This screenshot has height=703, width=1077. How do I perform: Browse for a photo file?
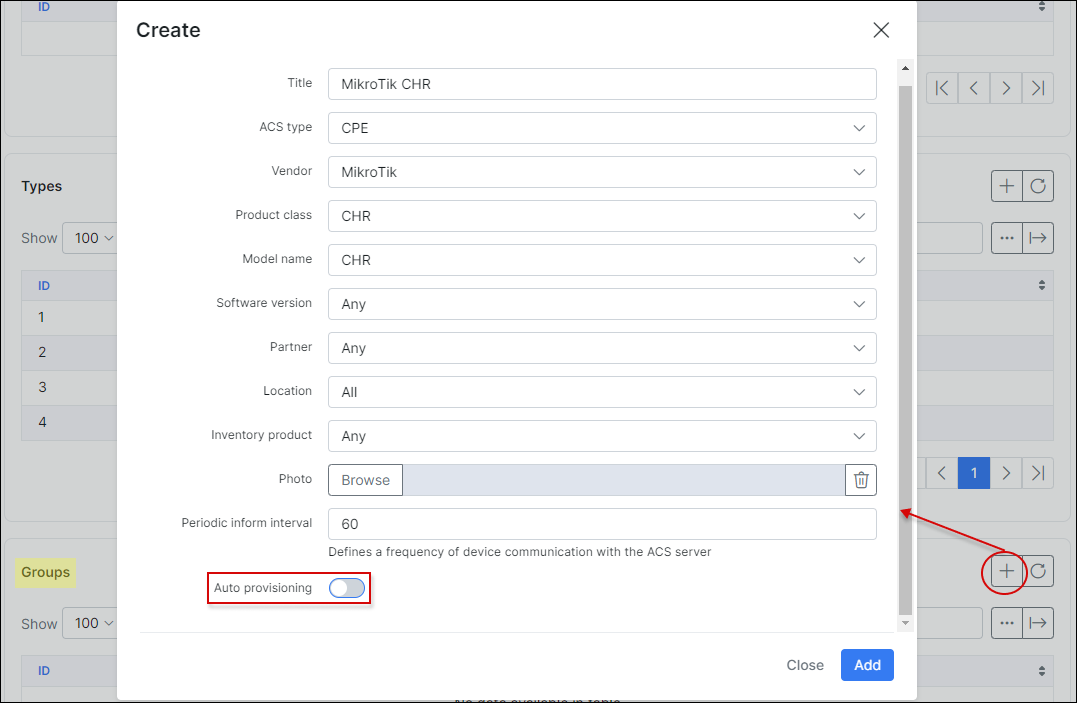pos(365,480)
